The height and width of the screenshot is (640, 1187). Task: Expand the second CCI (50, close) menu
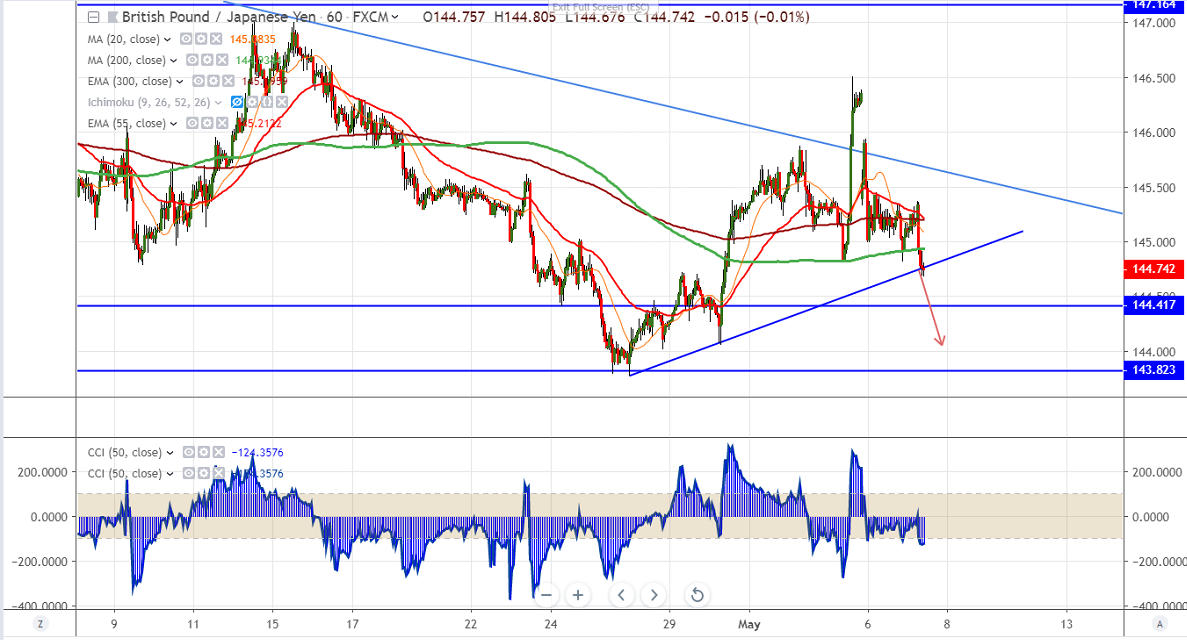click(170, 474)
